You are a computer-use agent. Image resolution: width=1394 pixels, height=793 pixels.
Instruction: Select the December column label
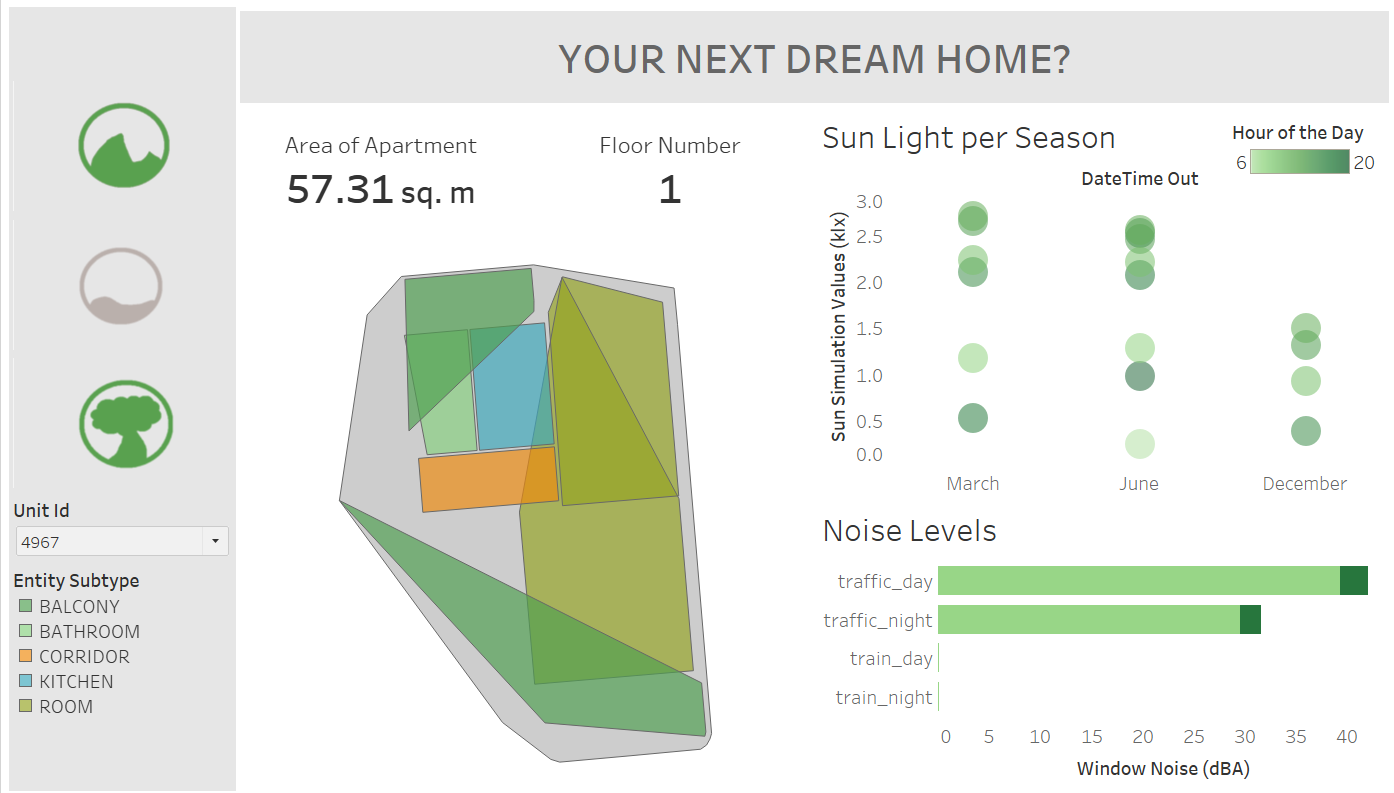(x=1304, y=483)
